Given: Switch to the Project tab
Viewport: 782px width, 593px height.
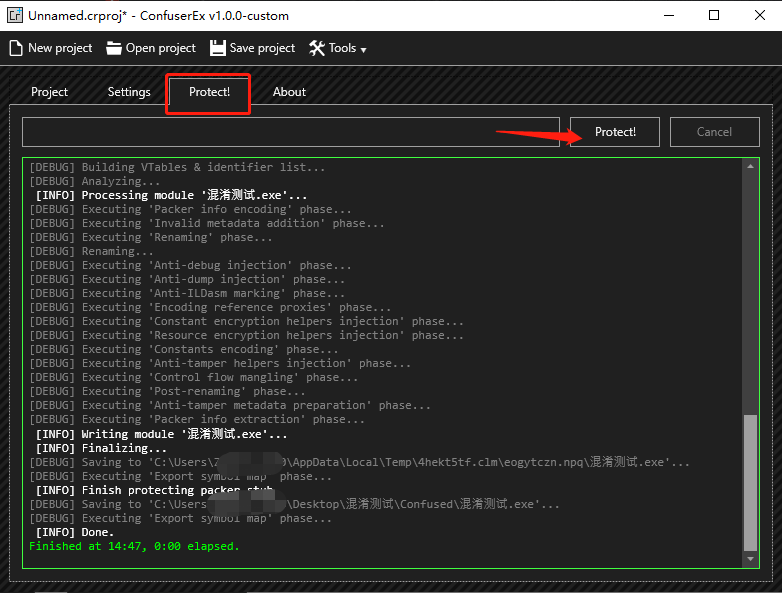Looking at the screenshot, I should [x=49, y=92].
